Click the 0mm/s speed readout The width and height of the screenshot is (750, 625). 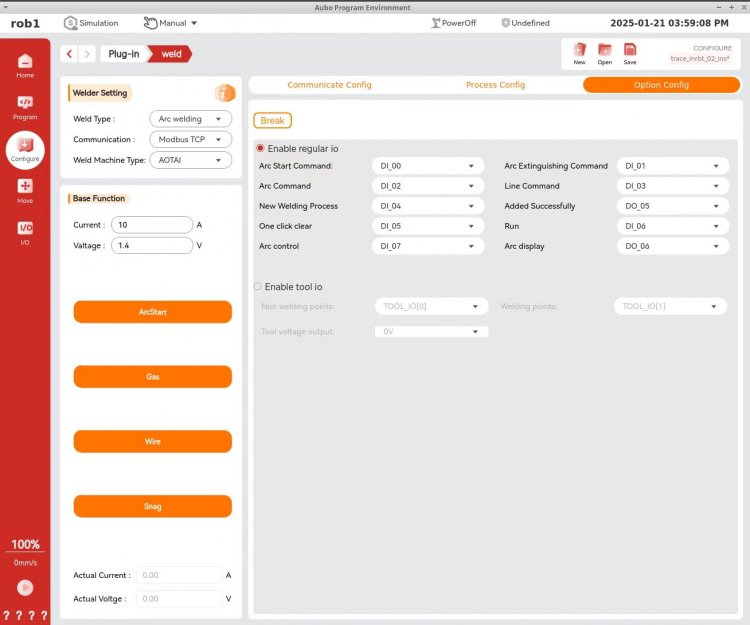(25, 562)
